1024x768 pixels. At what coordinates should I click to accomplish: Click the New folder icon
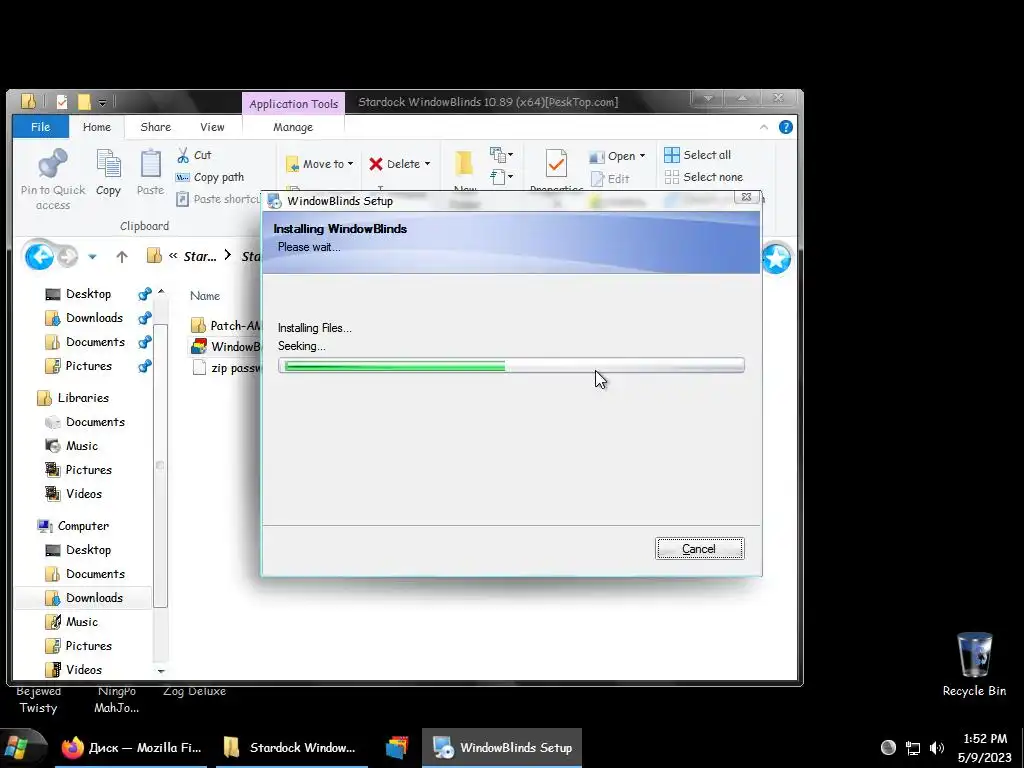464,163
